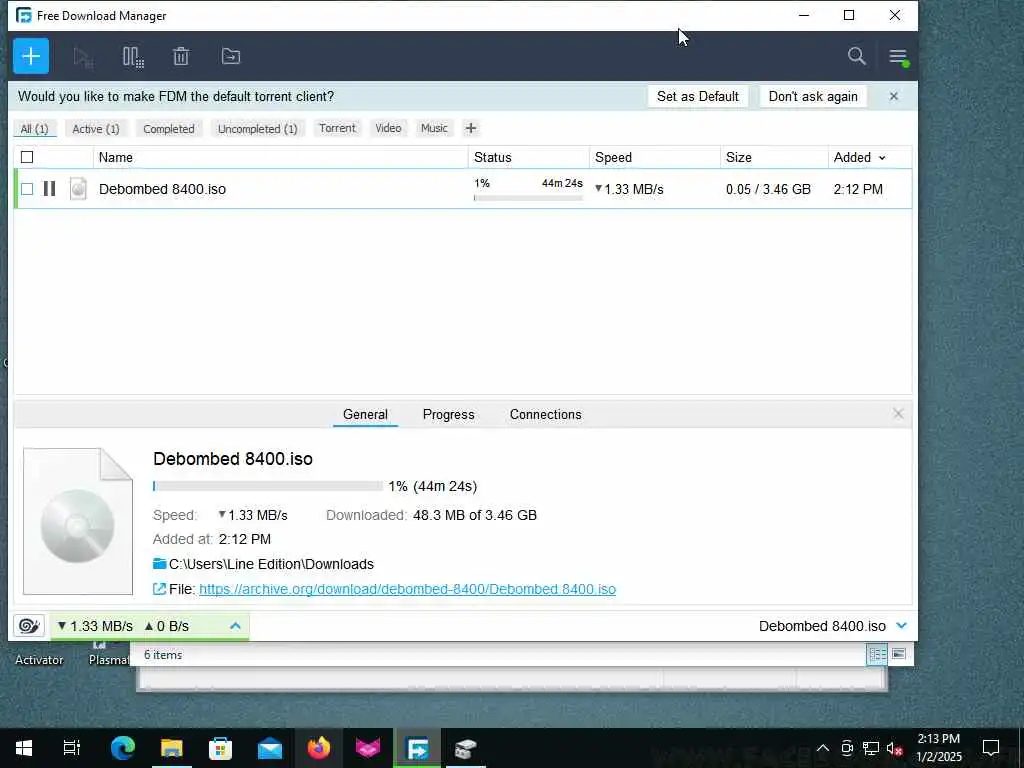Image resolution: width=1024 pixels, height=768 pixels.
Task: Click the Debombed 8400.iso status bar label
Action: tap(822, 626)
